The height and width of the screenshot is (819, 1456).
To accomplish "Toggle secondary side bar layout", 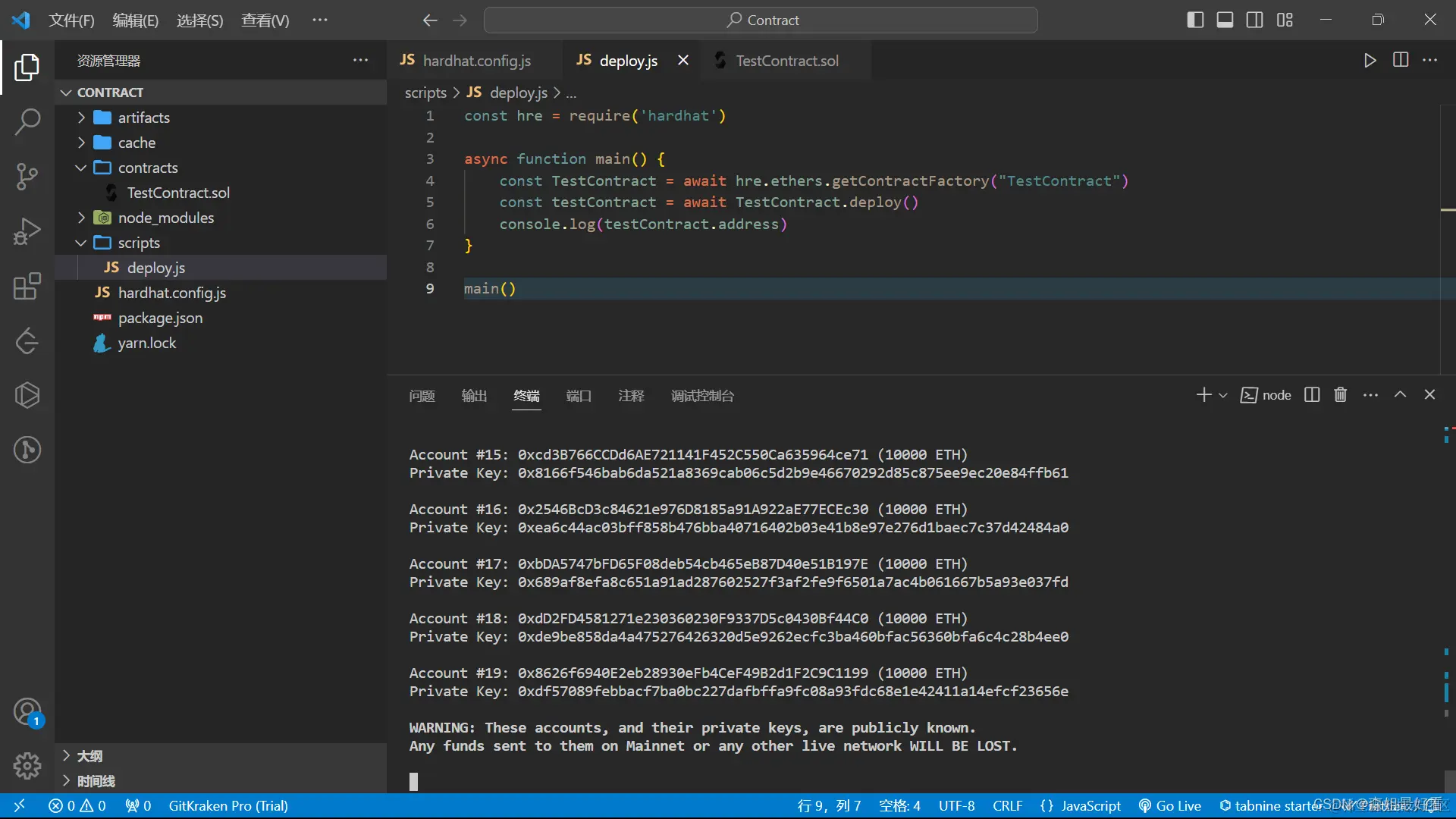I will pos(1254,20).
